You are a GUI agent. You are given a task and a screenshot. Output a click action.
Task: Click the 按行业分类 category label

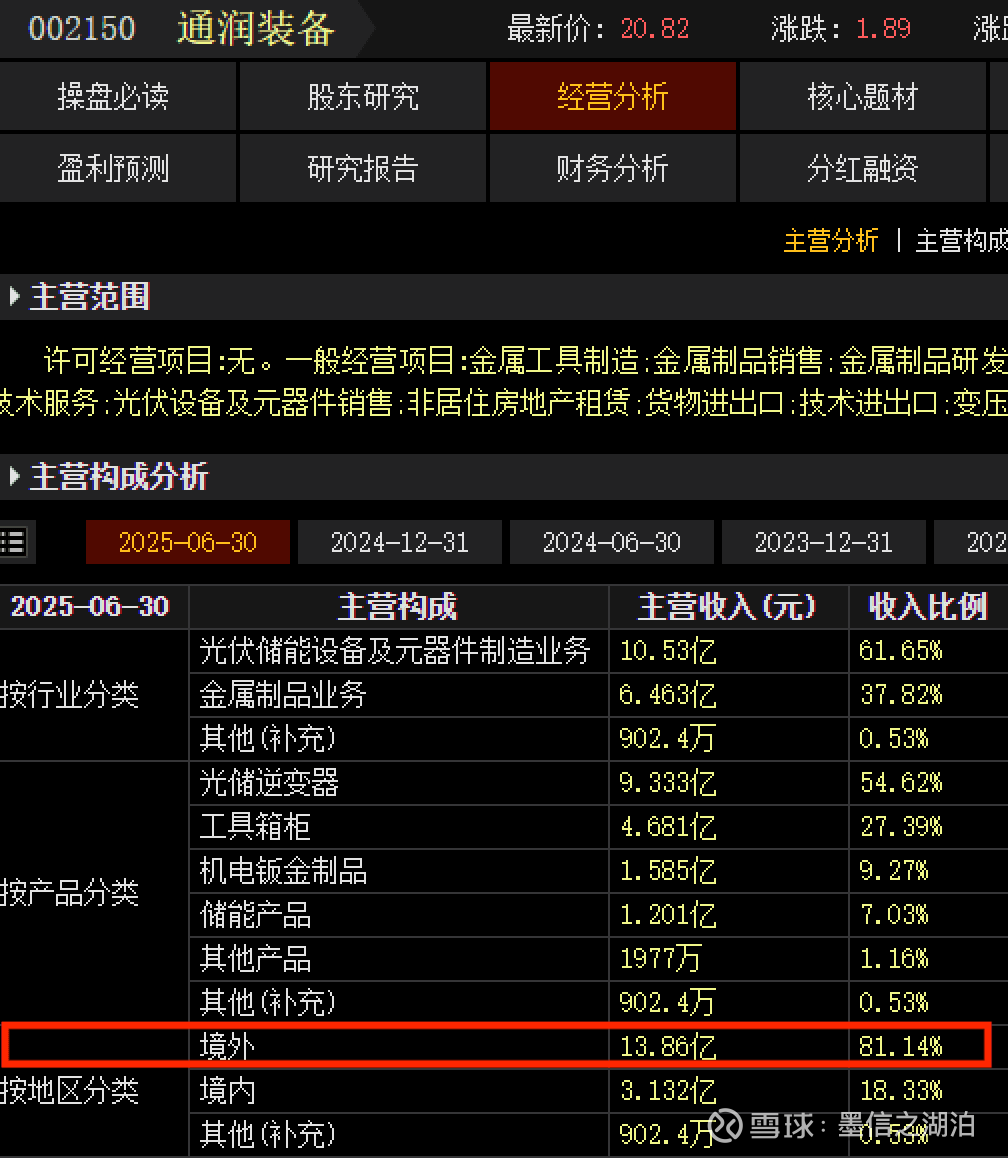[x=69, y=695]
